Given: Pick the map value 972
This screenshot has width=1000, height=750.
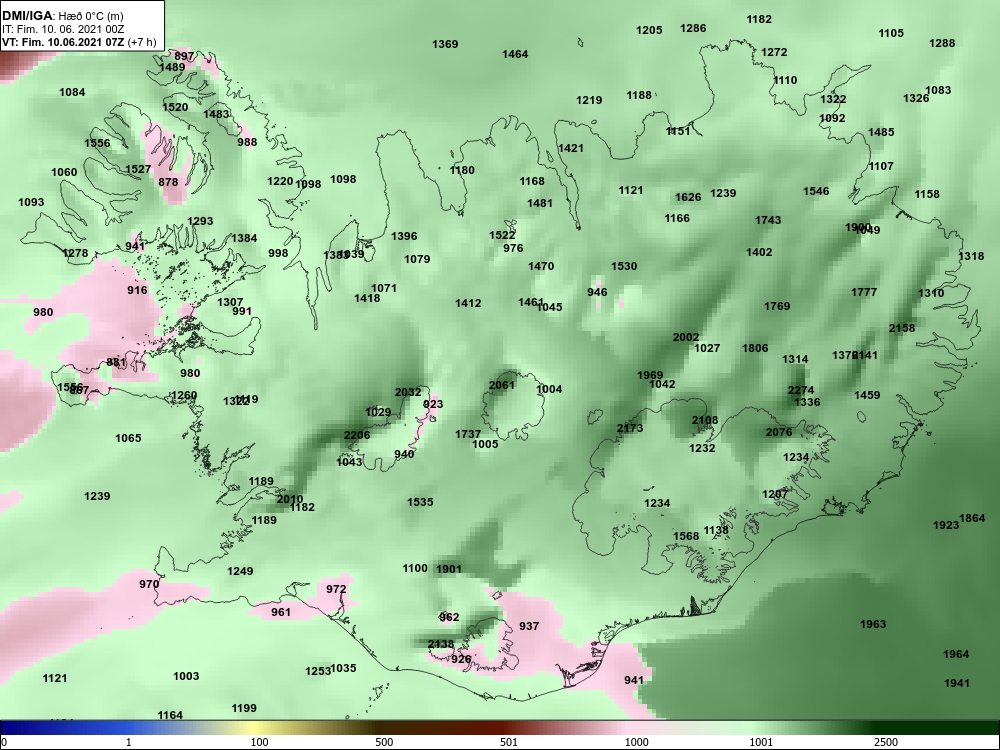Looking at the screenshot, I should click(336, 589).
